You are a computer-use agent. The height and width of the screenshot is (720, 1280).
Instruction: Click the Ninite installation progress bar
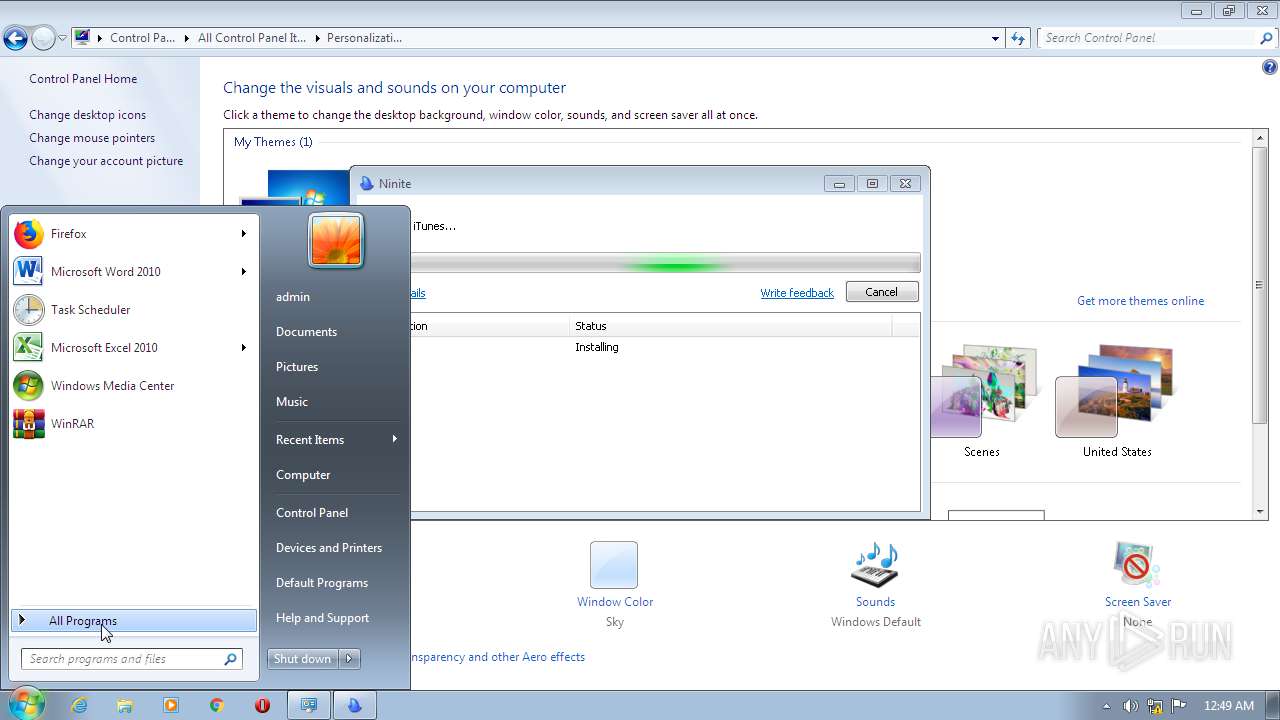(x=665, y=264)
